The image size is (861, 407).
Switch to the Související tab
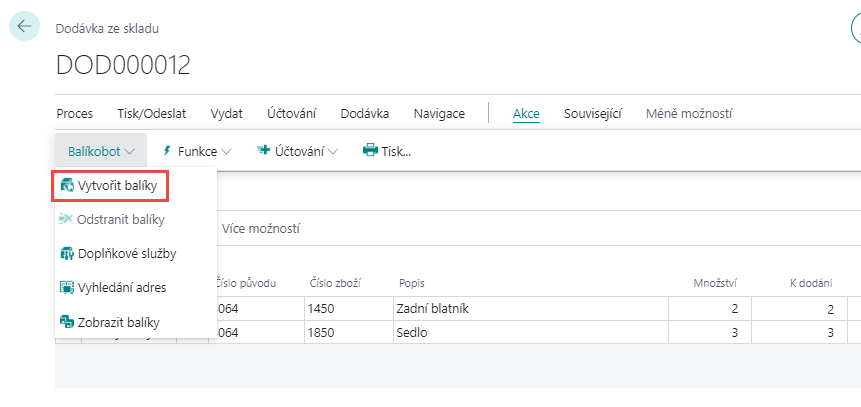[593, 113]
